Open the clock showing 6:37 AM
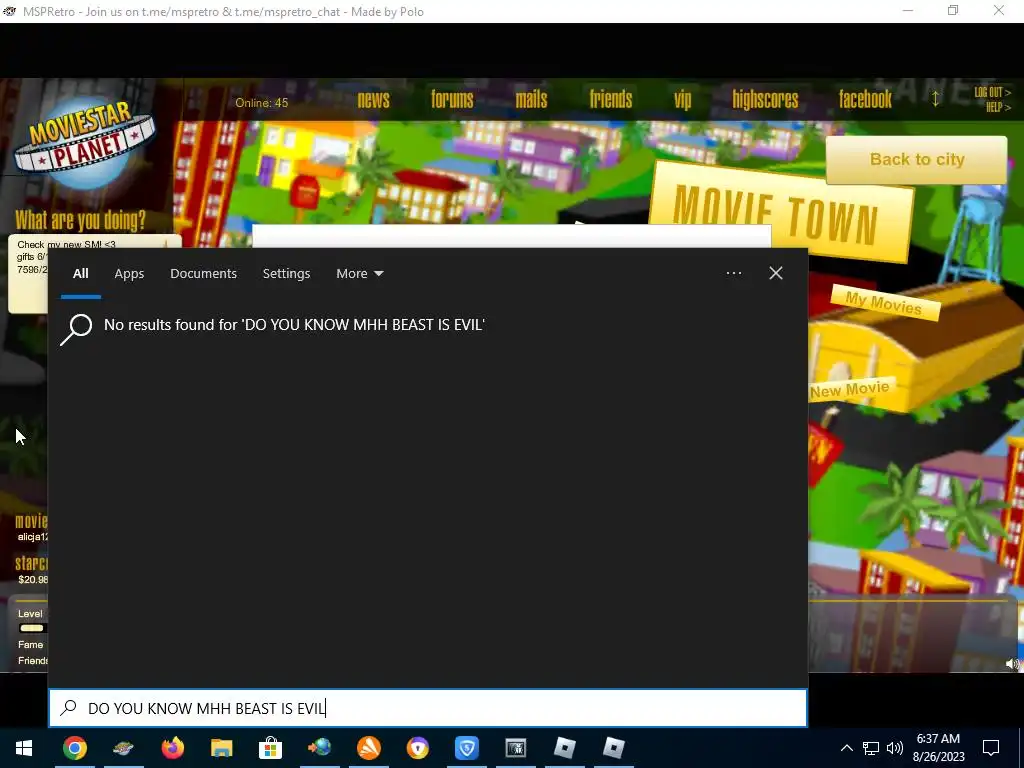This screenshot has height=768, width=1024. click(x=938, y=748)
